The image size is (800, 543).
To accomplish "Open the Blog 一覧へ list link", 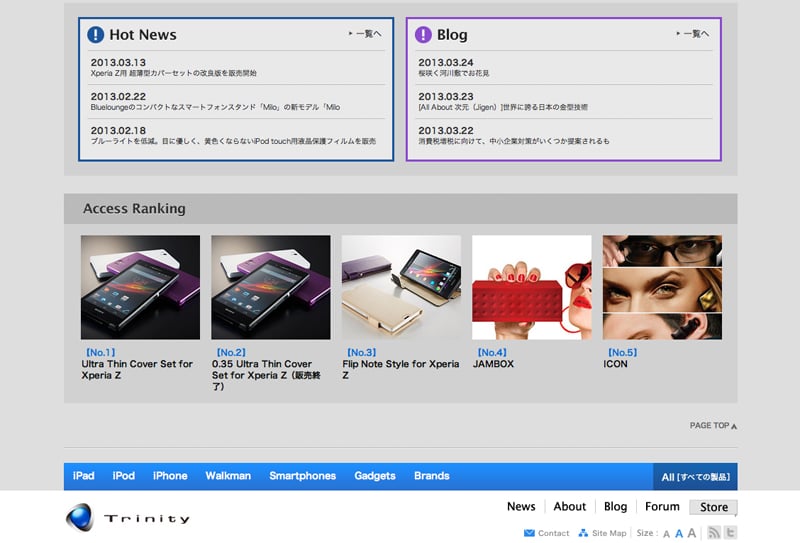I will tap(693, 34).
